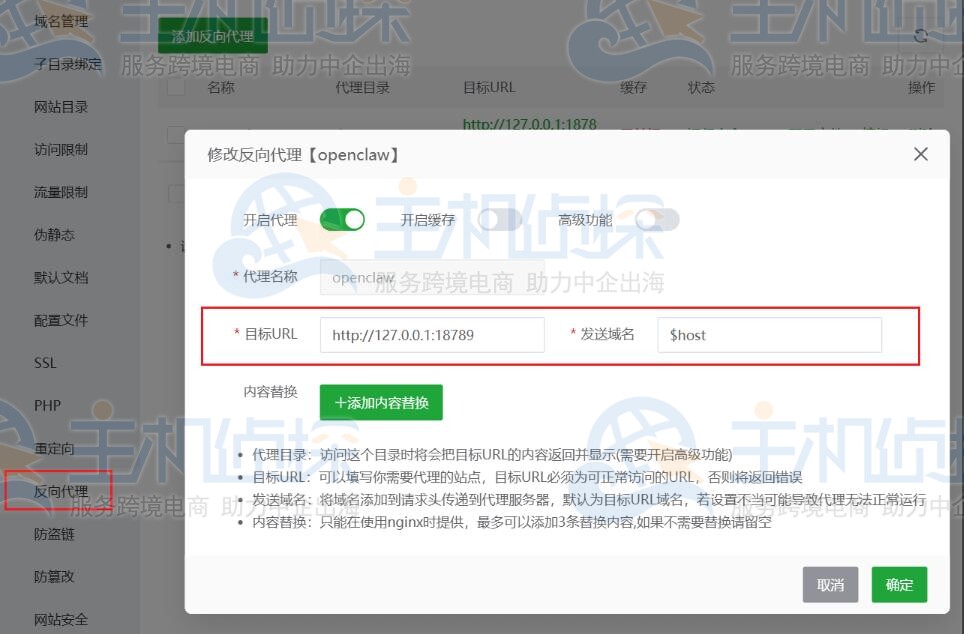This screenshot has width=964, height=634.
Task: Click the 取消 button in the dialog
Action: click(x=830, y=585)
